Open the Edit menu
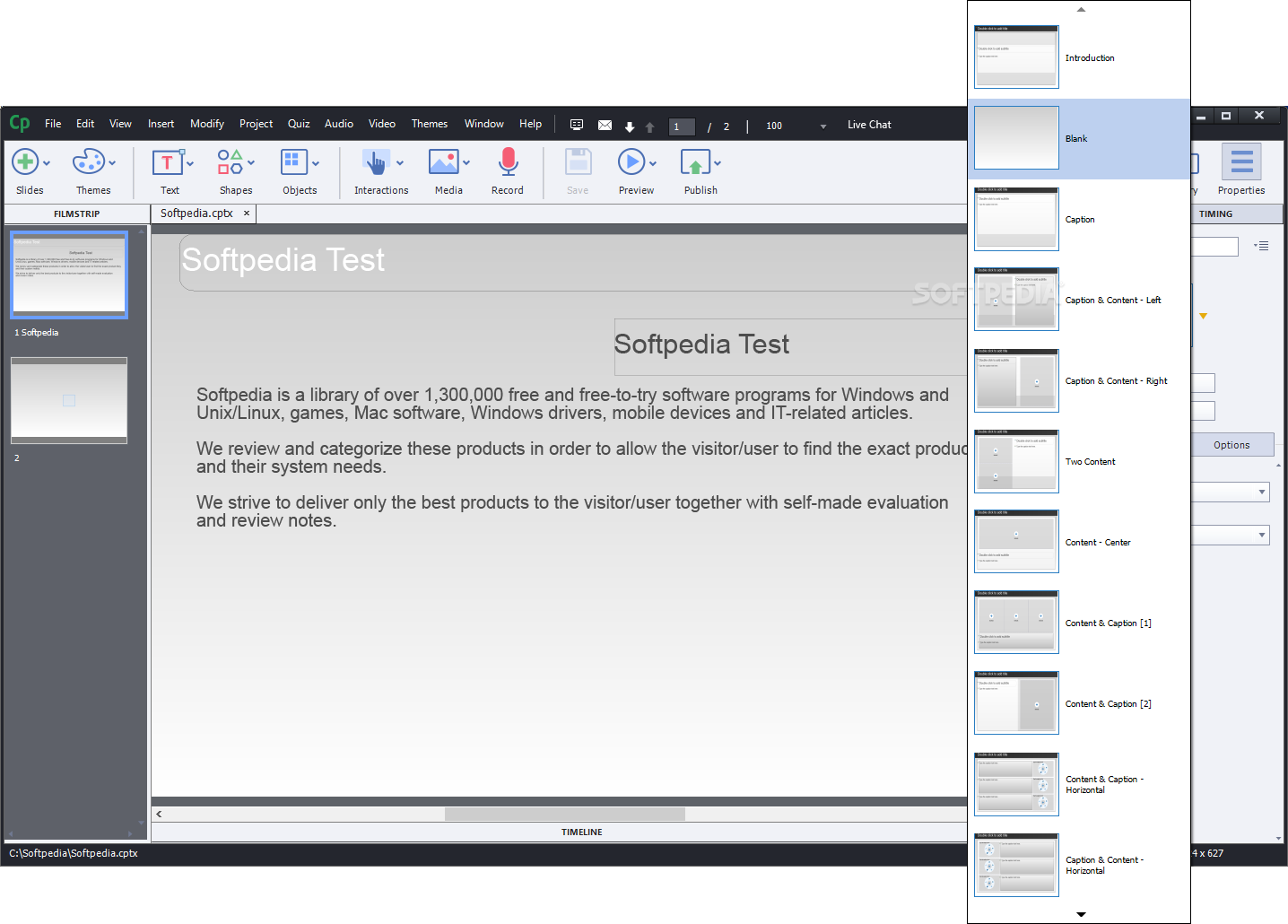This screenshot has height=924, width=1288. point(85,124)
